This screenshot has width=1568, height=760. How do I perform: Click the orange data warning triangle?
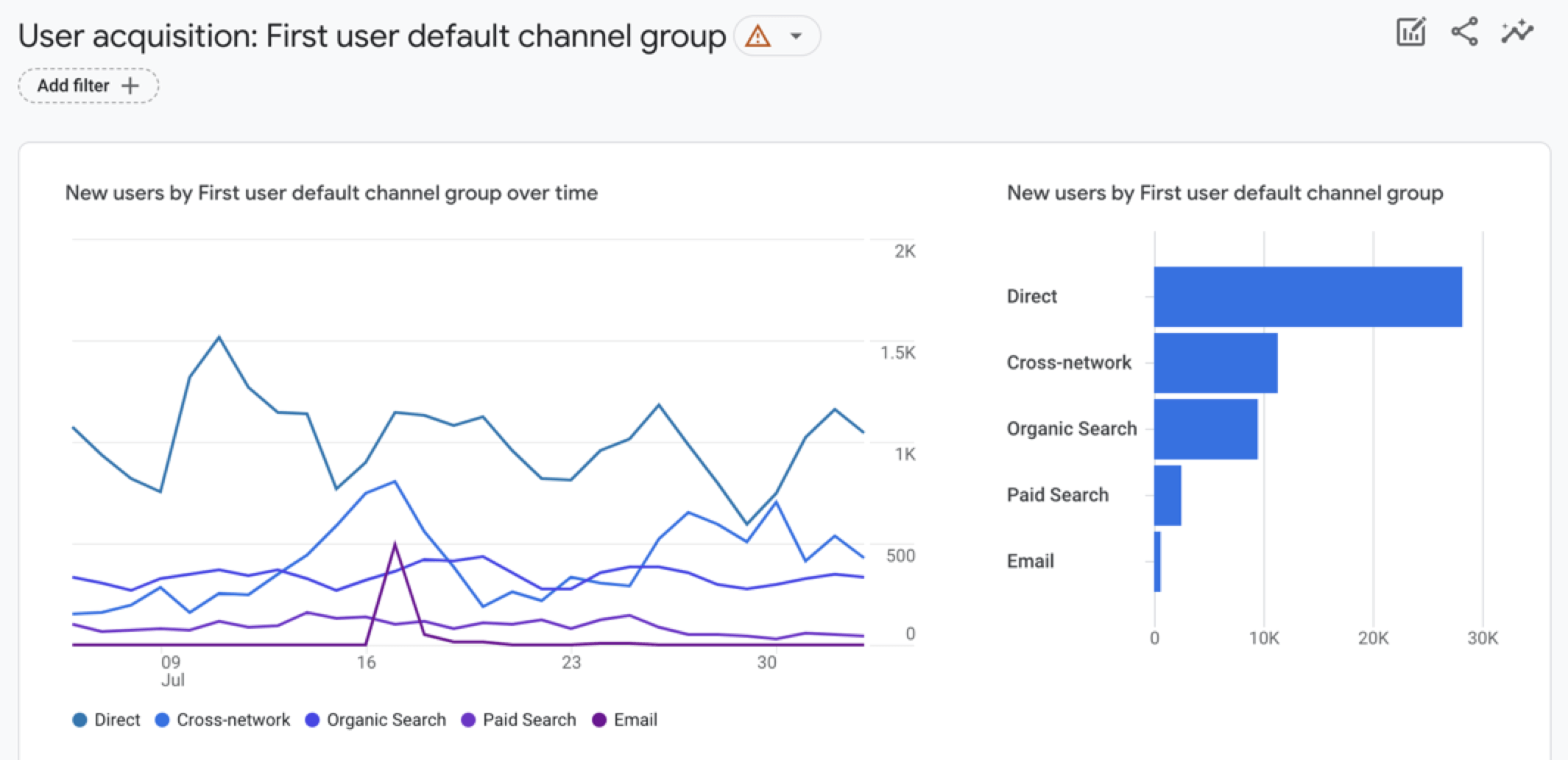pyautogui.click(x=757, y=35)
